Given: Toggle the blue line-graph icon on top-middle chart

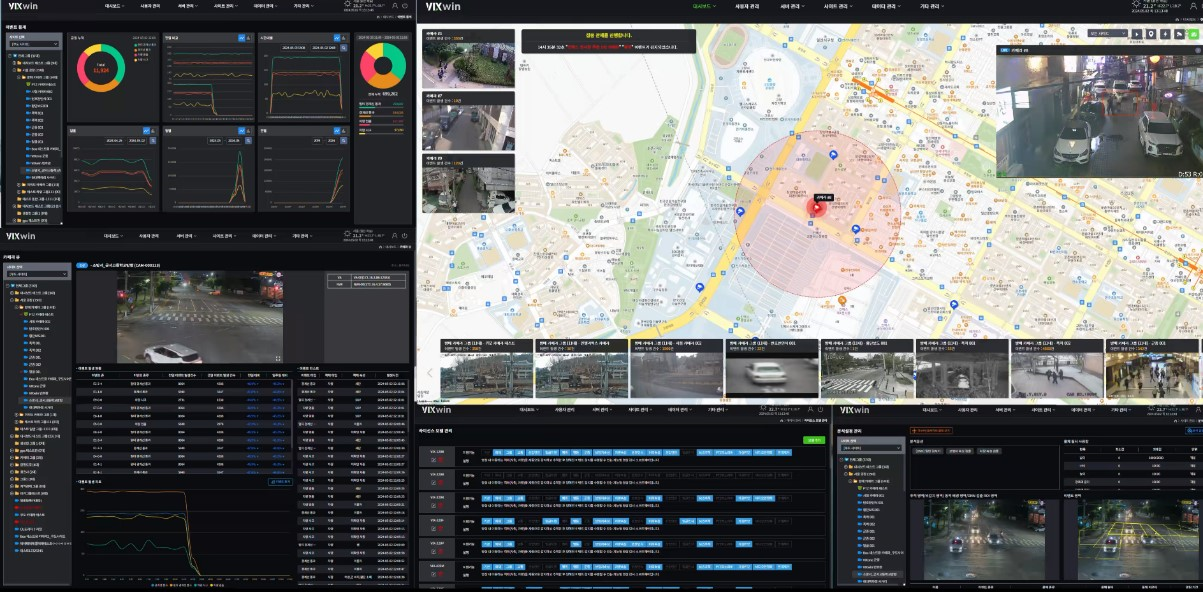Looking at the screenshot, I should 242,38.
